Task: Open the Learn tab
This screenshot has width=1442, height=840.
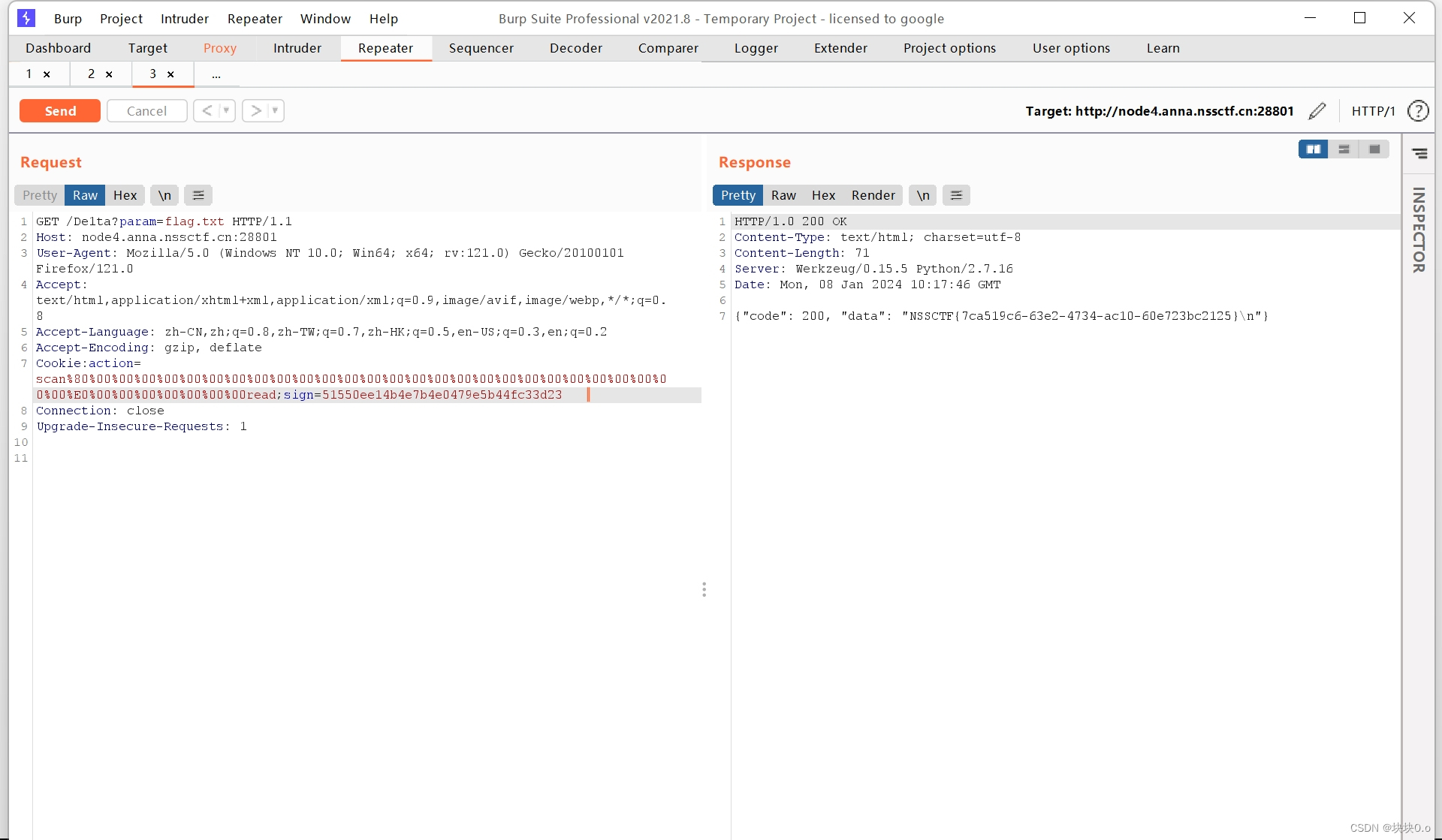Action: pos(1163,48)
